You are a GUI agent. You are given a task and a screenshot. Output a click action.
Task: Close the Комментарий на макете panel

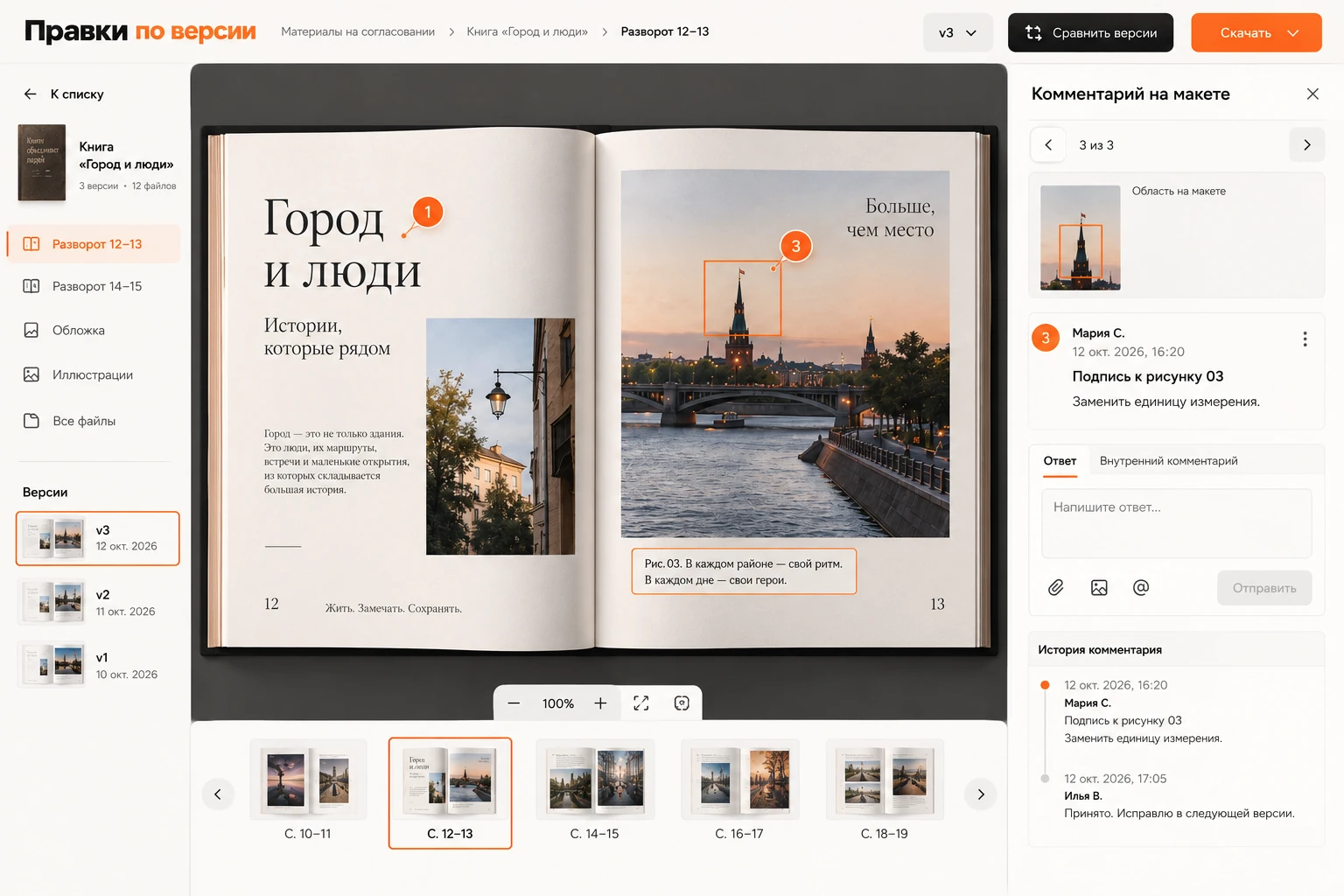pos(1312,94)
